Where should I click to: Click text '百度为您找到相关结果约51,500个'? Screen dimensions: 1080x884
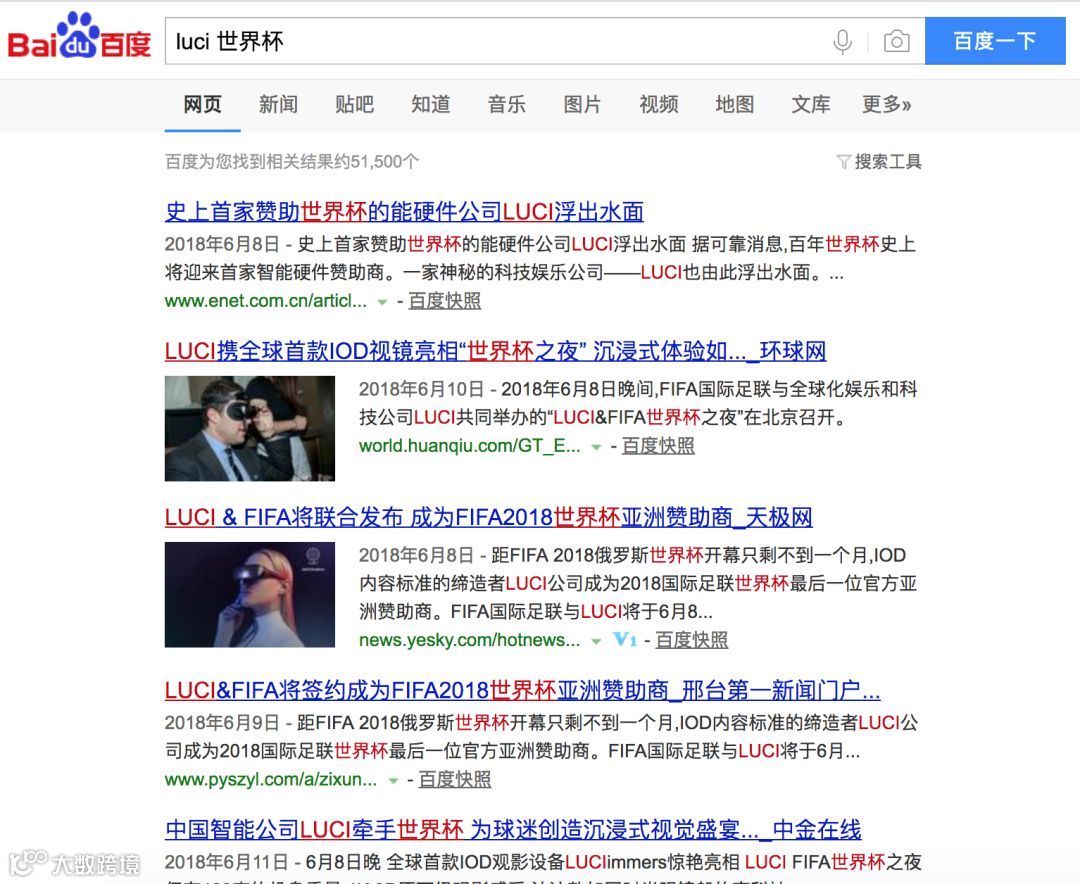[x=292, y=162]
